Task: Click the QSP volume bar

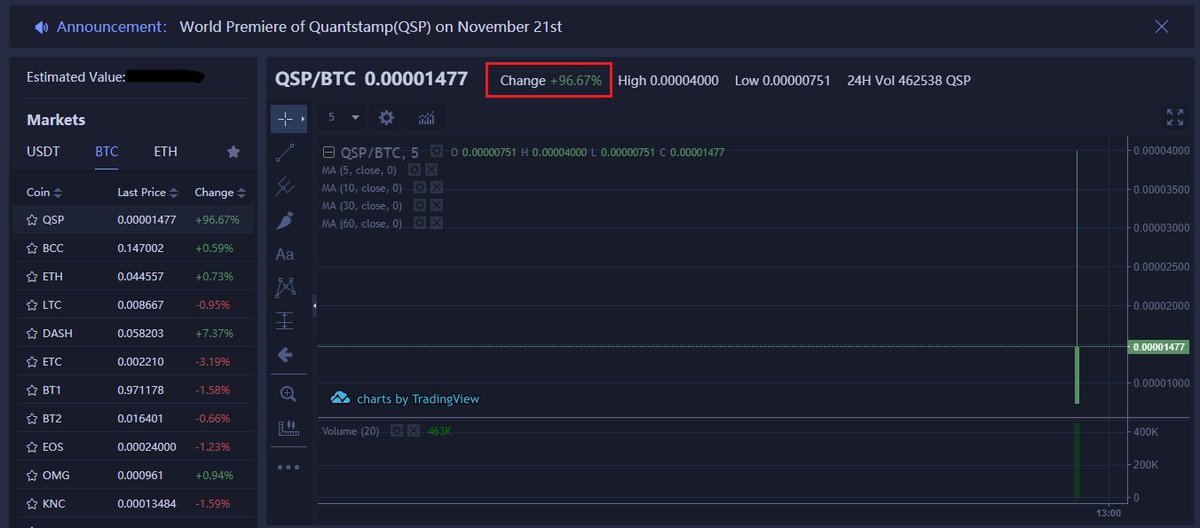Action: point(1077,460)
